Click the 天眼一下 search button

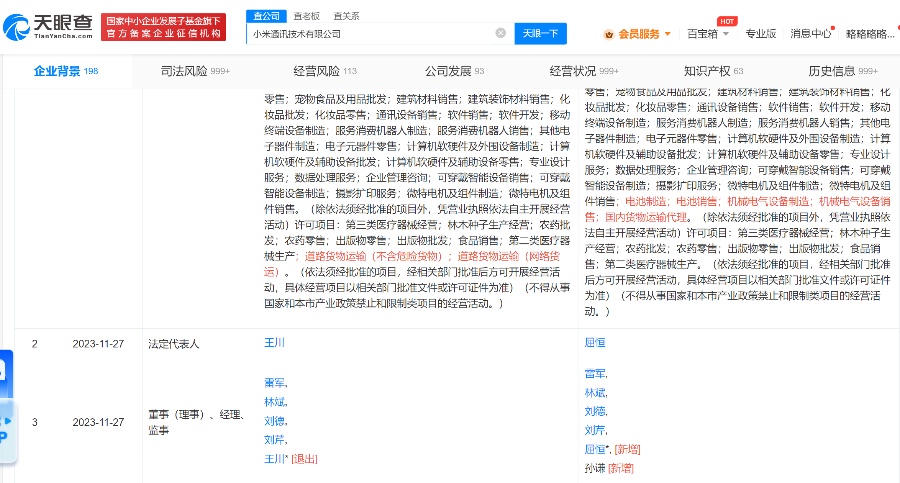tap(540, 34)
